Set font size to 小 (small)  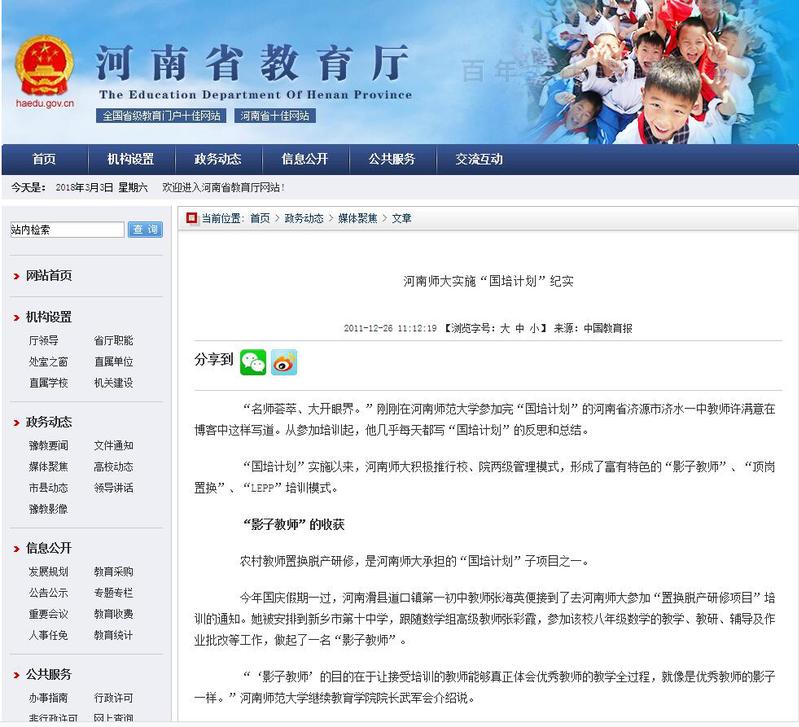(536, 328)
